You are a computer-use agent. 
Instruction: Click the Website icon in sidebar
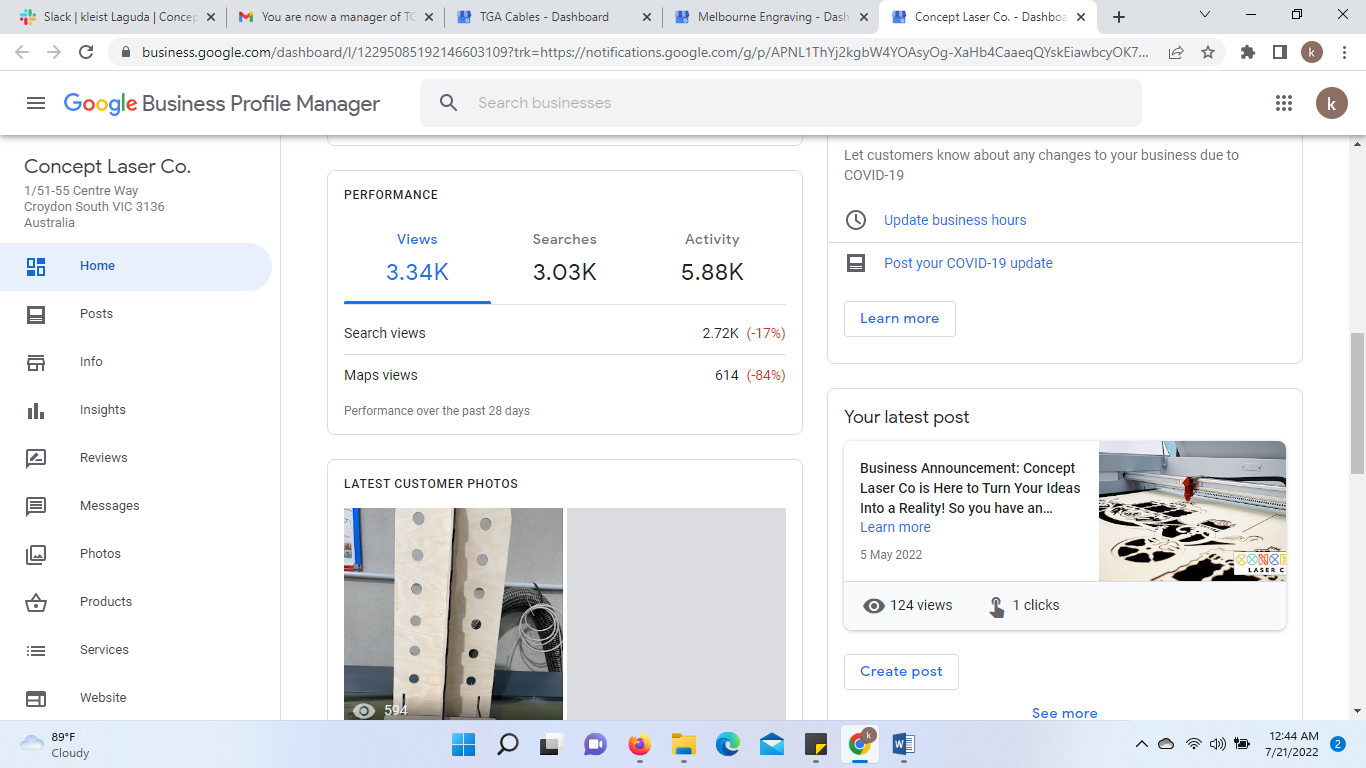coord(36,698)
